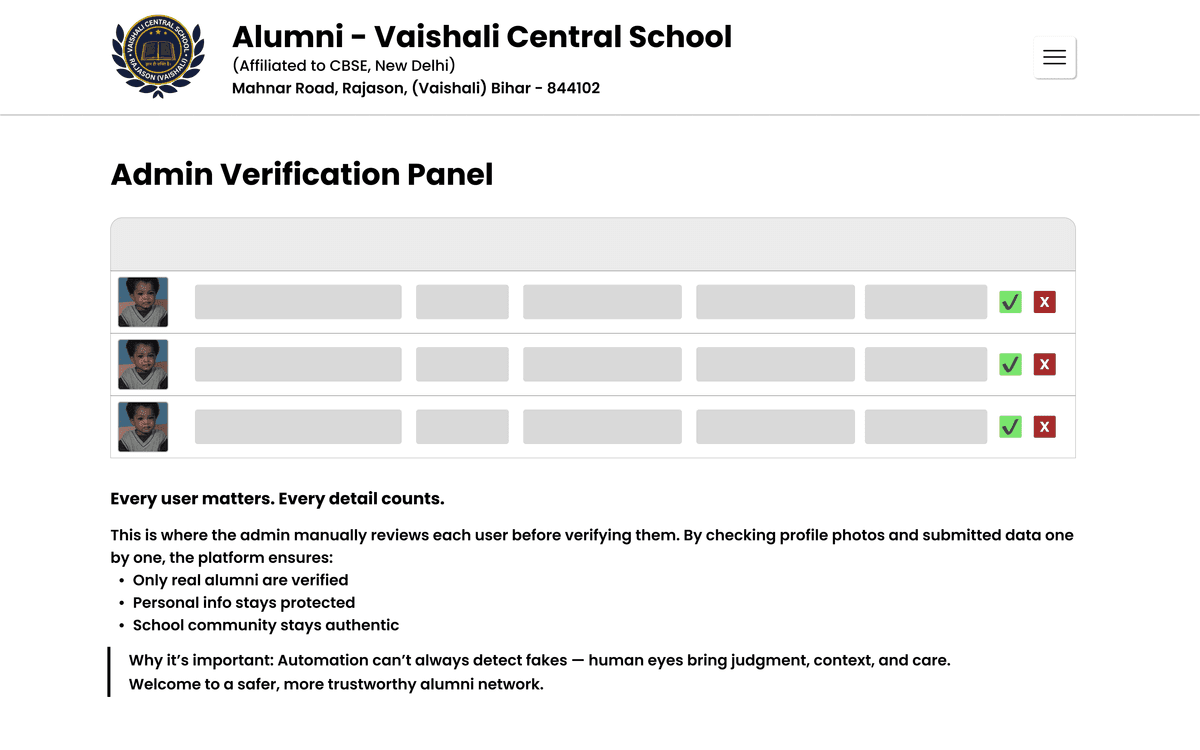The height and width of the screenshot is (750, 1200).
Task: Select first row's last placeholder field
Action: [x=925, y=302]
